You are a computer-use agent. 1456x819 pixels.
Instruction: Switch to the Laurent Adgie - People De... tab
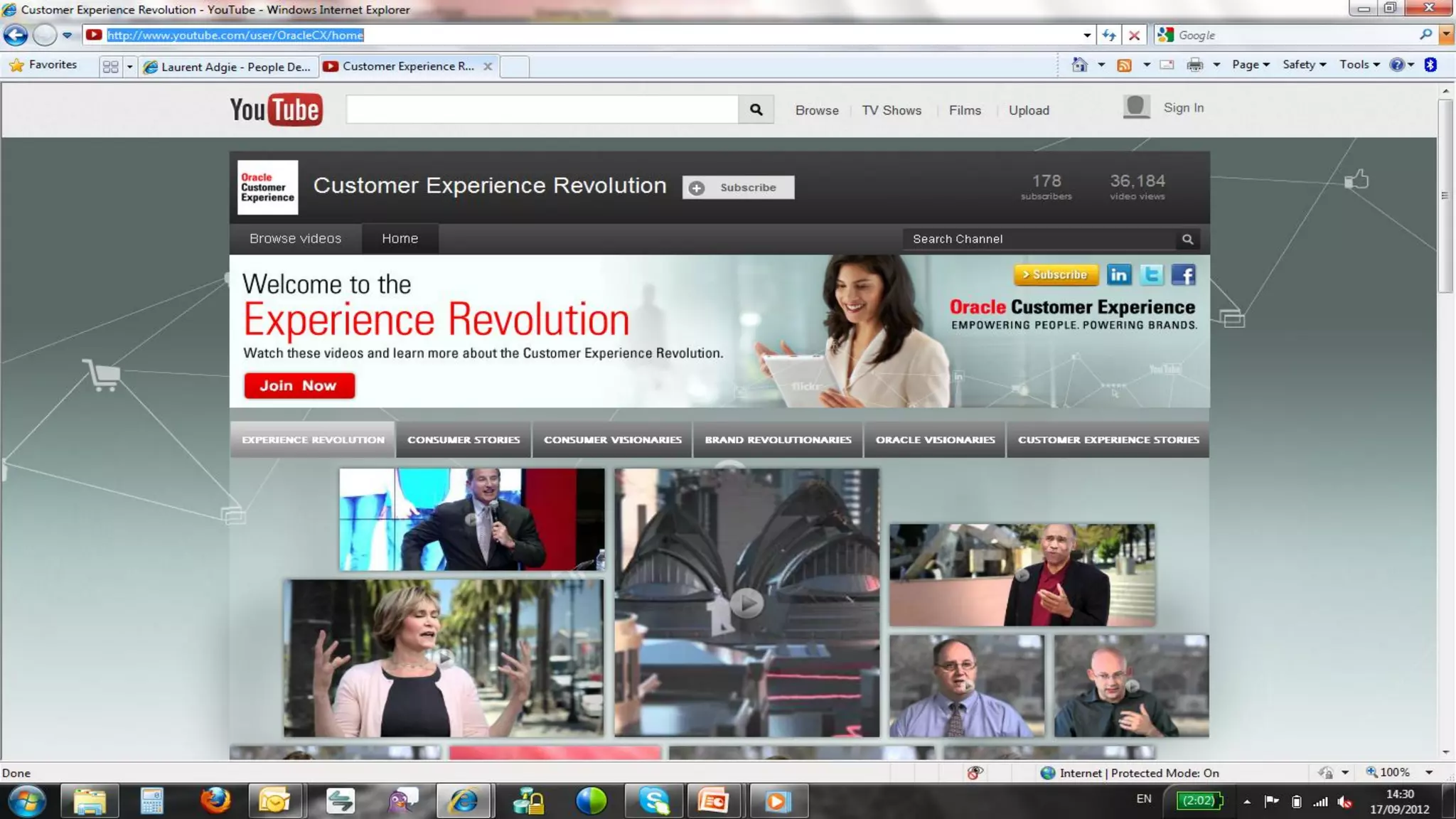(x=228, y=66)
